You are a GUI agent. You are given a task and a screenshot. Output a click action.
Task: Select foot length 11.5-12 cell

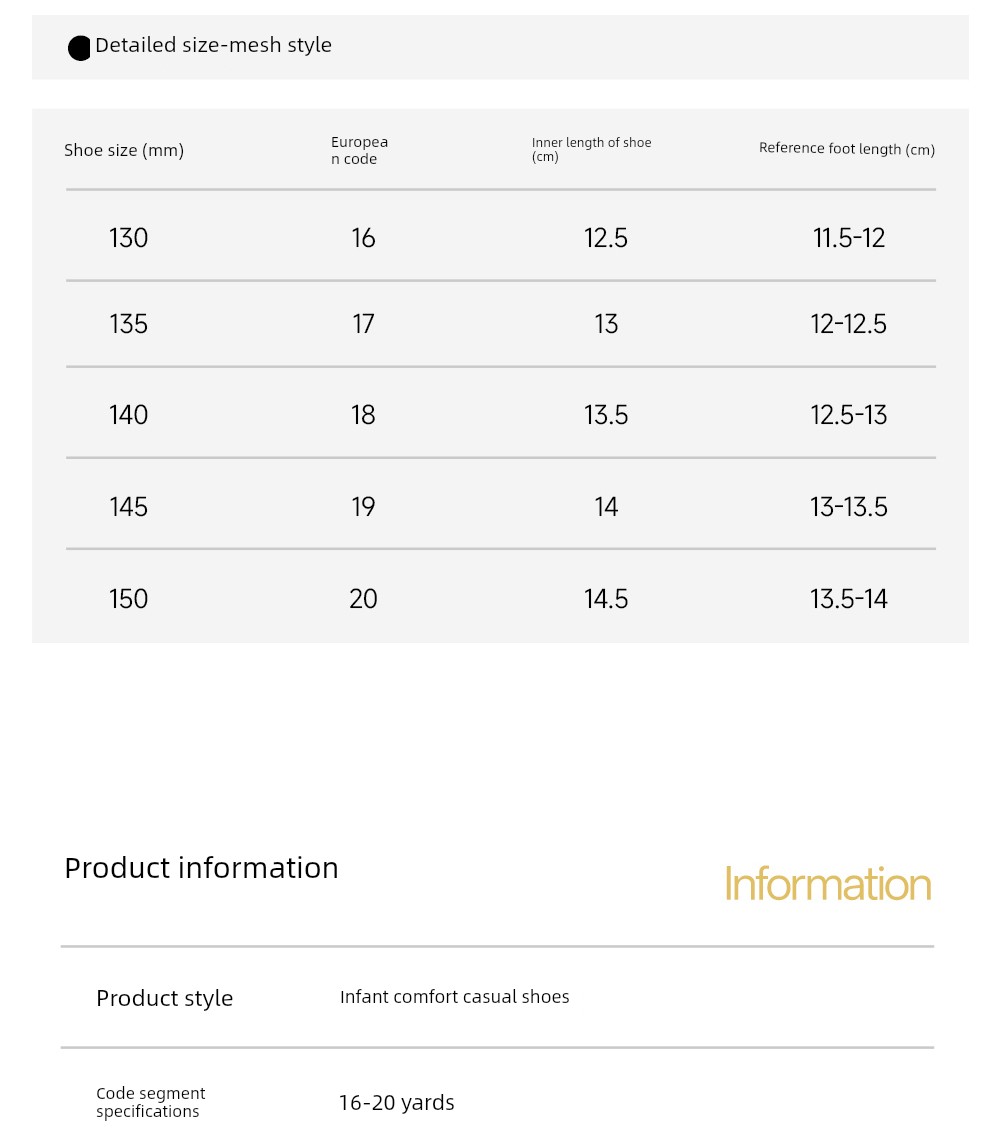click(x=849, y=238)
